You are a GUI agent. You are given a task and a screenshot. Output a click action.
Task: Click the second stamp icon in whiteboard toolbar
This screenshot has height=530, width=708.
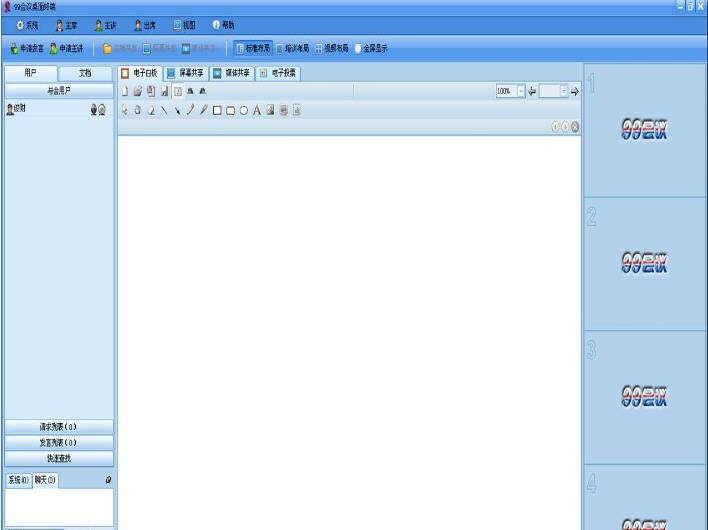203,91
